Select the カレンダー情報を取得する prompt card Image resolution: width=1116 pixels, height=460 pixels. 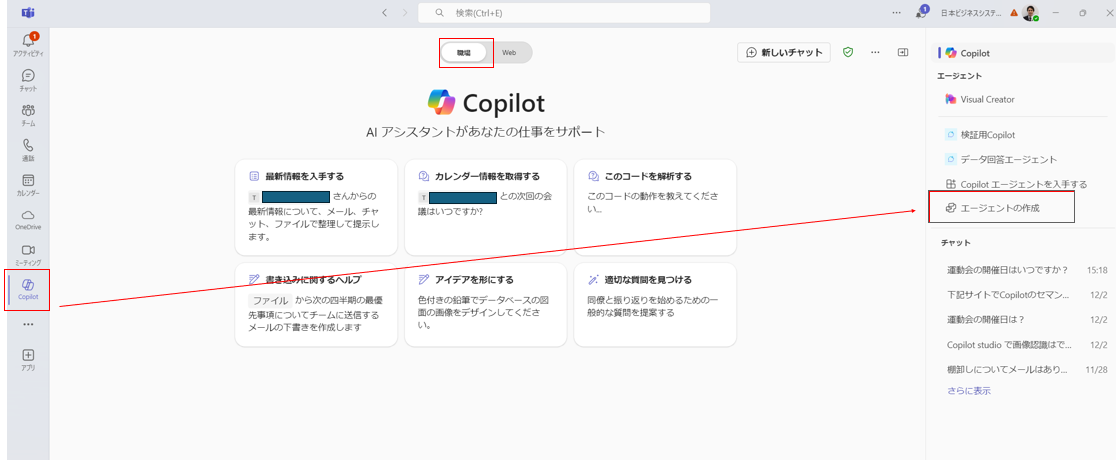click(485, 207)
